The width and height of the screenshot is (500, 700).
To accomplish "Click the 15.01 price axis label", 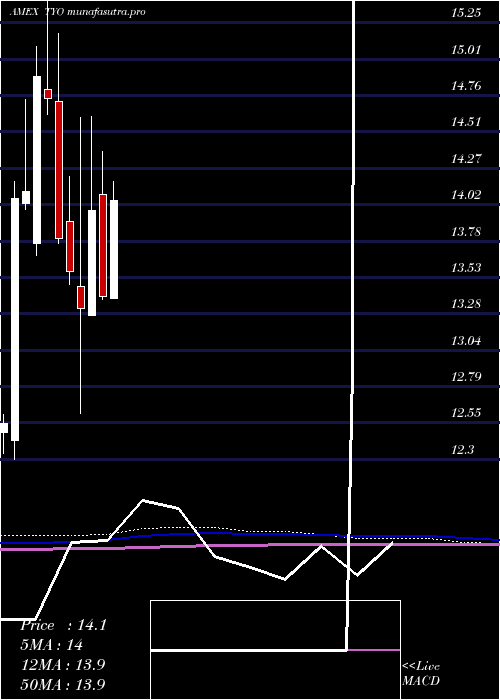I will click(466, 49).
